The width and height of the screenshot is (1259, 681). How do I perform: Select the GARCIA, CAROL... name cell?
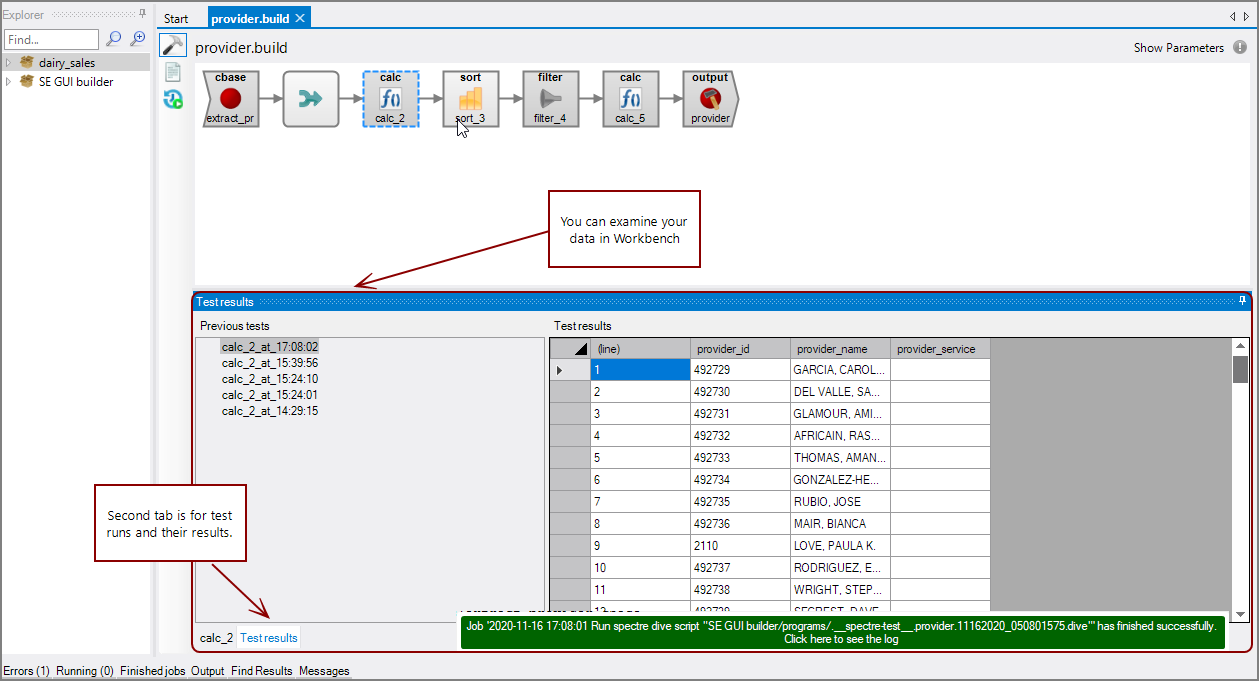[x=840, y=369]
